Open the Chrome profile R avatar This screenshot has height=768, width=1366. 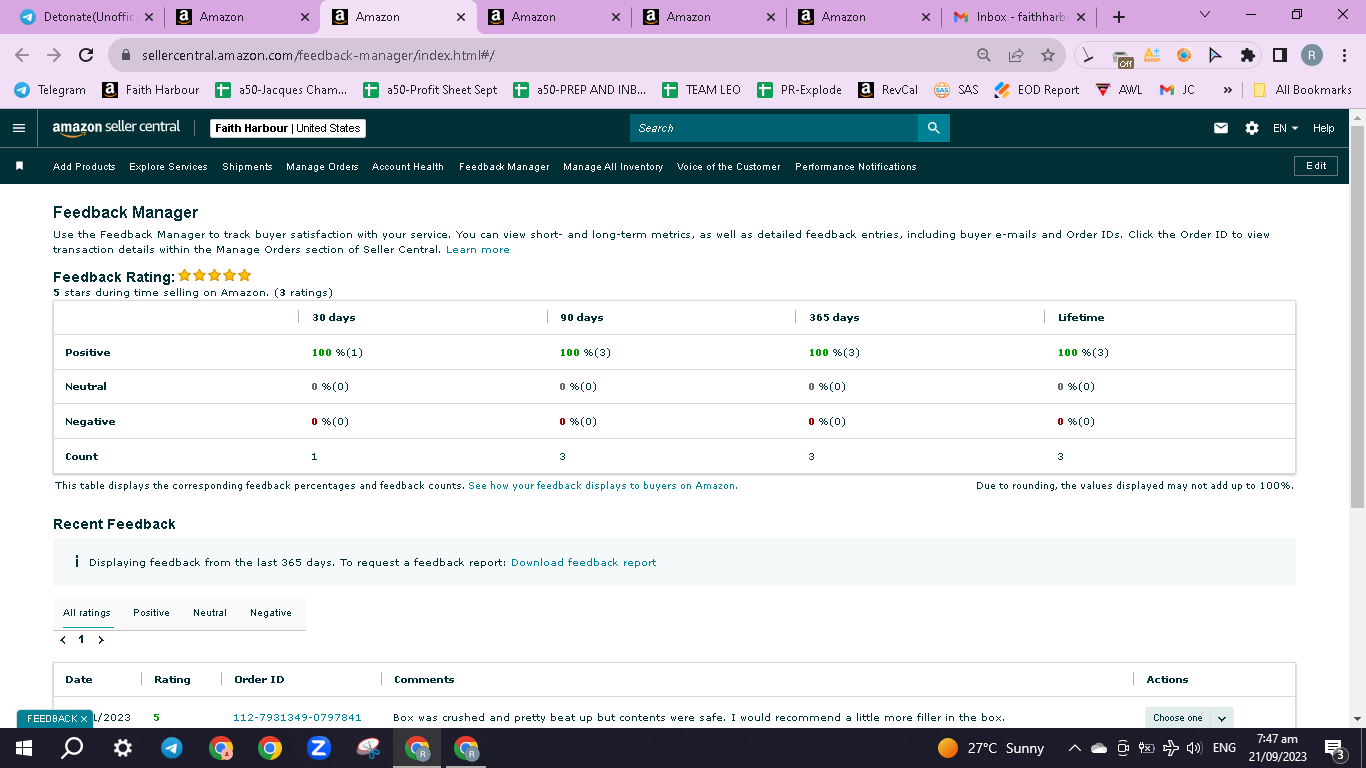point(1312,55)
